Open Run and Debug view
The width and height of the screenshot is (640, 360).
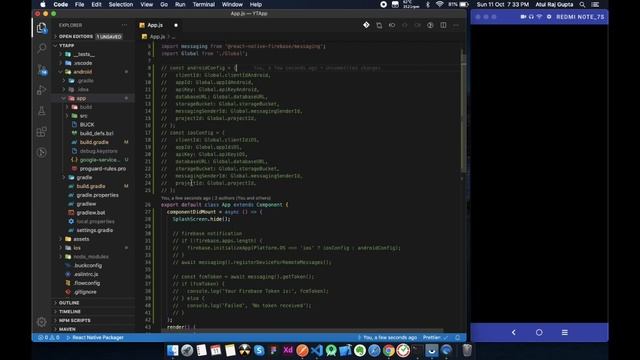pyautogui.click(x=42, y=90)
